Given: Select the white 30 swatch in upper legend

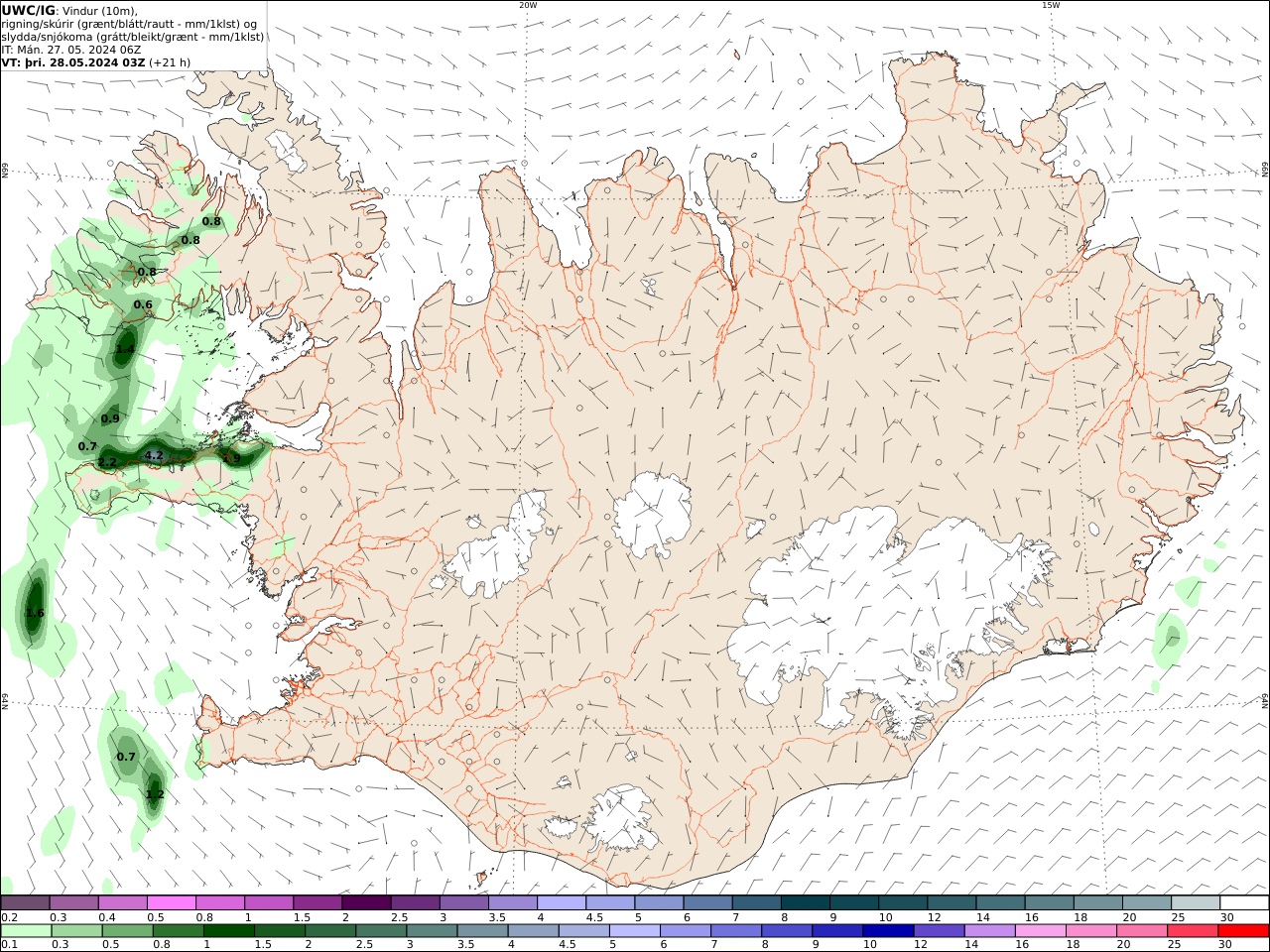Looking at the screenshot, I should 1244,902.
